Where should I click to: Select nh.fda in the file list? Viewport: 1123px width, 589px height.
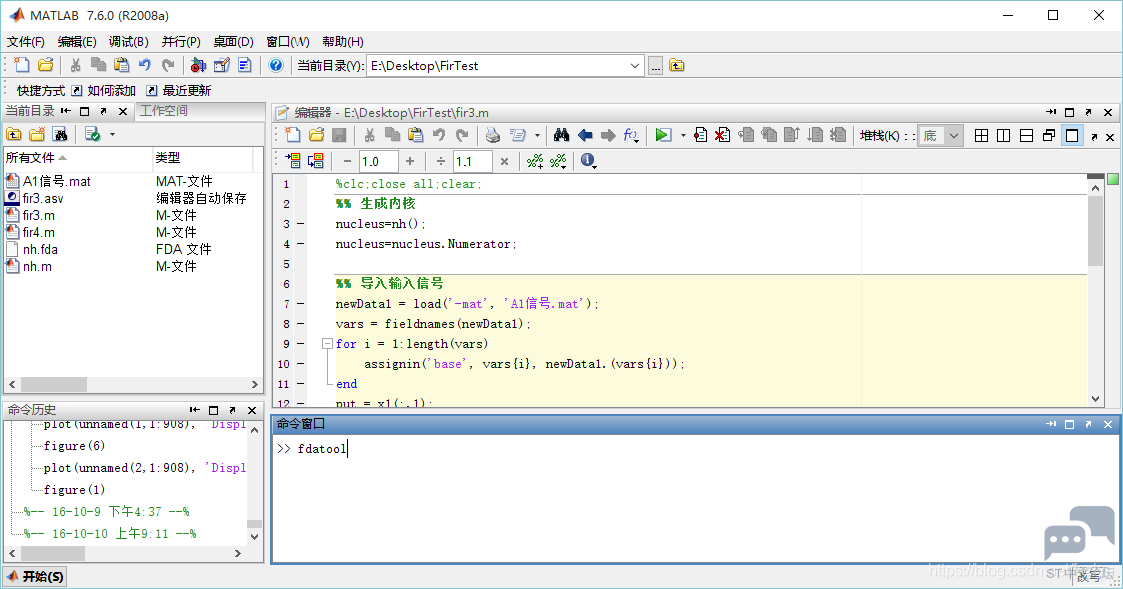(x=40, y=249)
